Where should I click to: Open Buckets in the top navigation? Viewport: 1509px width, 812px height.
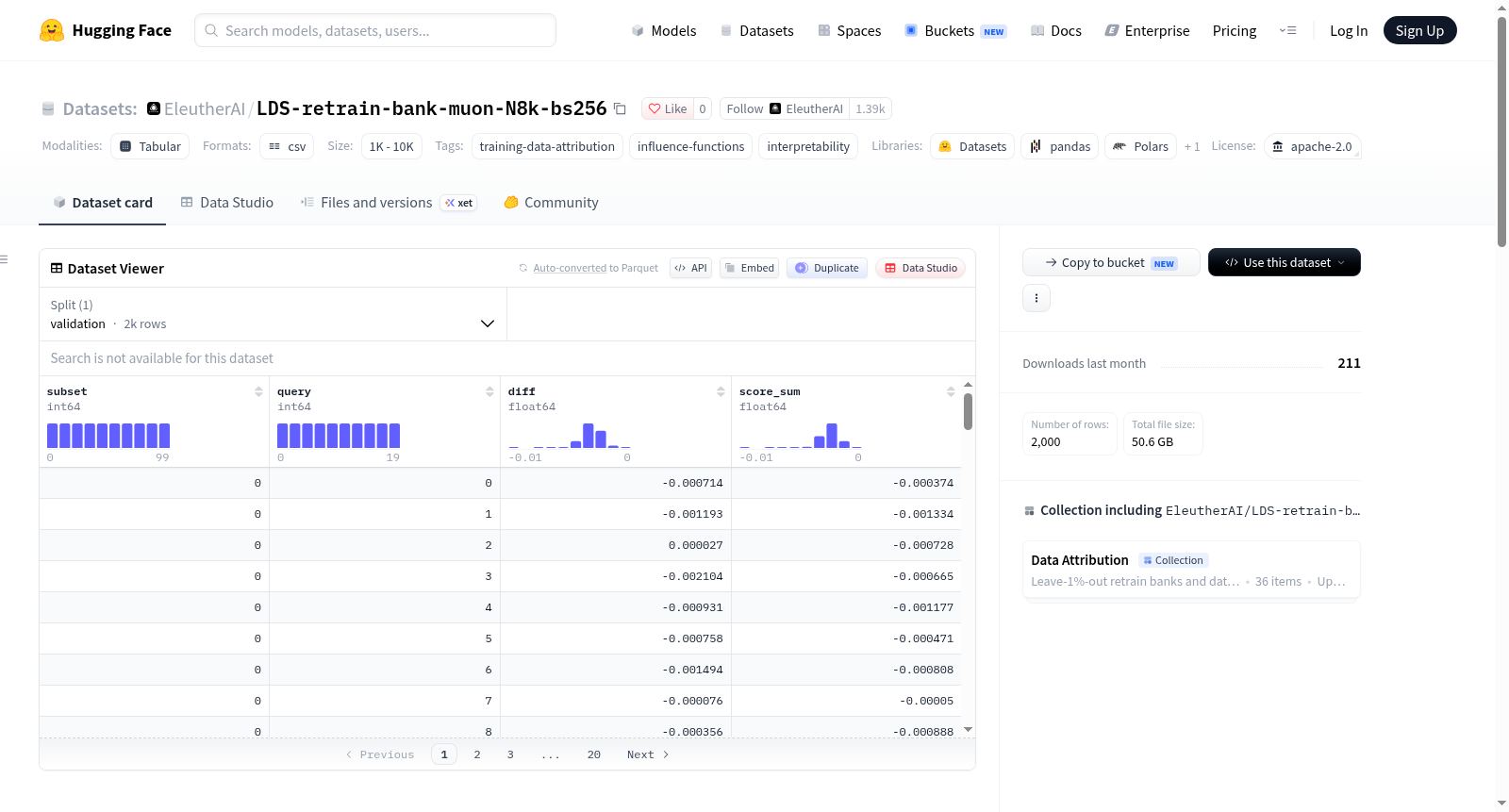pyautogui.click(x=955, y=30)
